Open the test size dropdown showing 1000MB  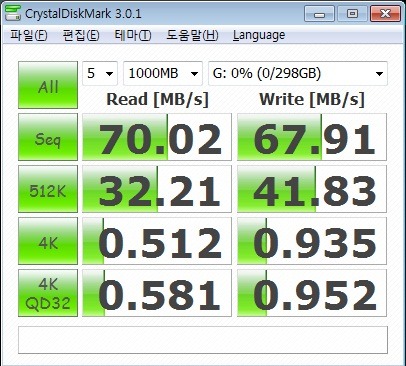coord(163,73)
